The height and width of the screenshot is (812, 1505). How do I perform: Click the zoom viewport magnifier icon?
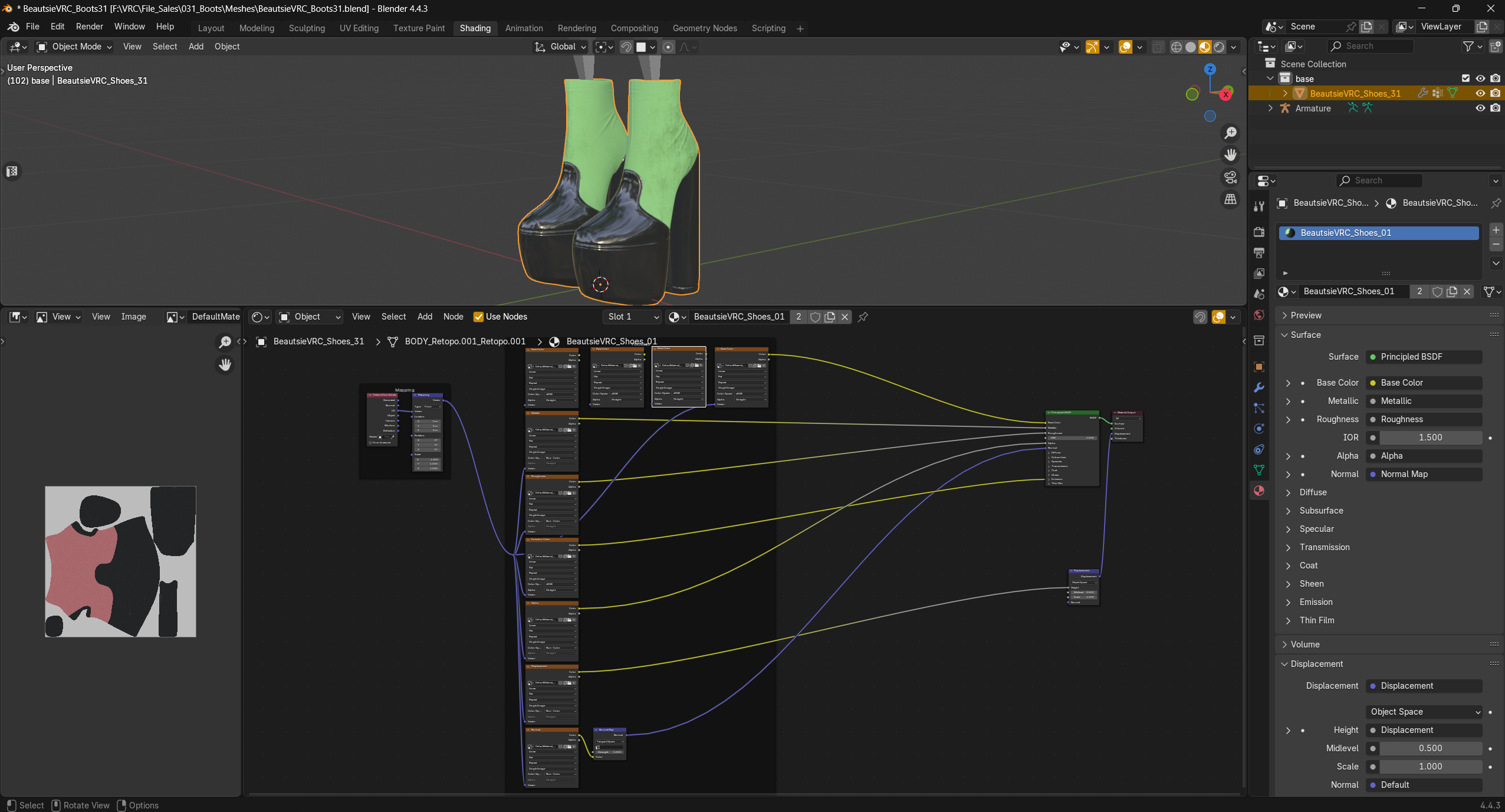pyautogui.click(x=1230, y=133)
